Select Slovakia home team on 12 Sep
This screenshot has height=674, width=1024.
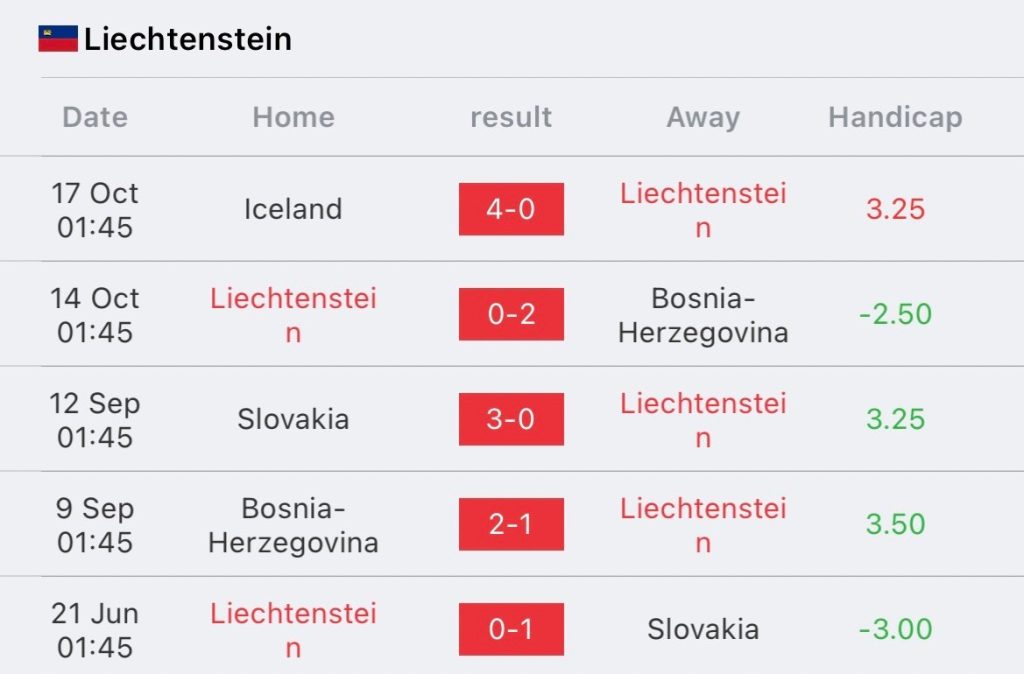click(x=293, y=419)
